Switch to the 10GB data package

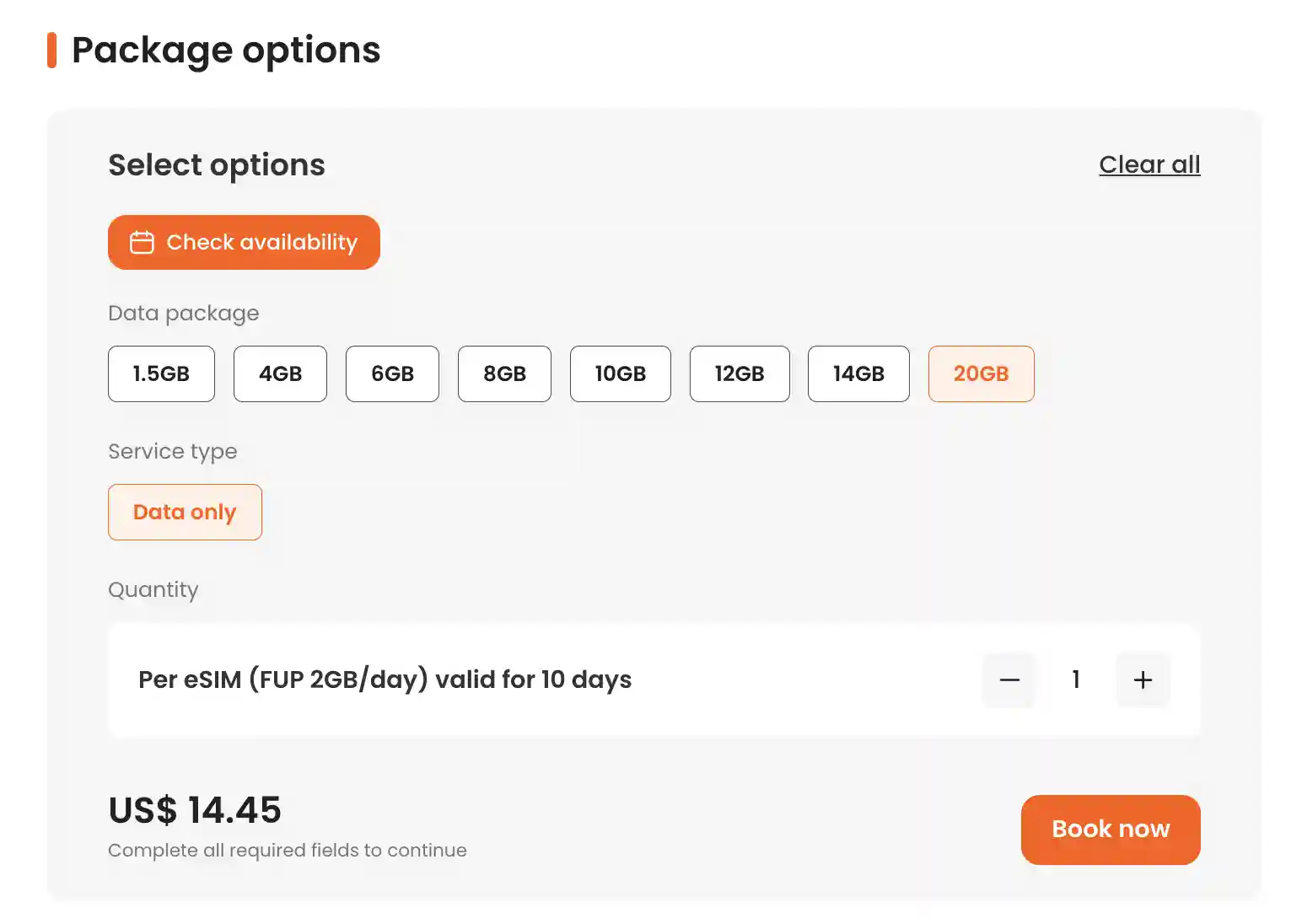pyautogui.click(x=621, y=373)
